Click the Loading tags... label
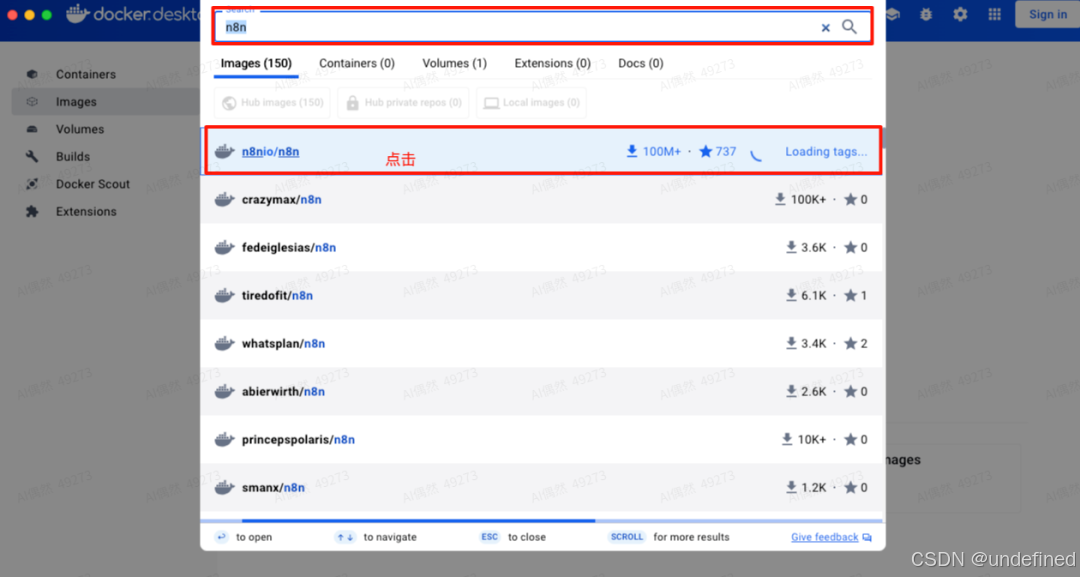Screen dimensions: 1080x577 [x=826, y=151]
